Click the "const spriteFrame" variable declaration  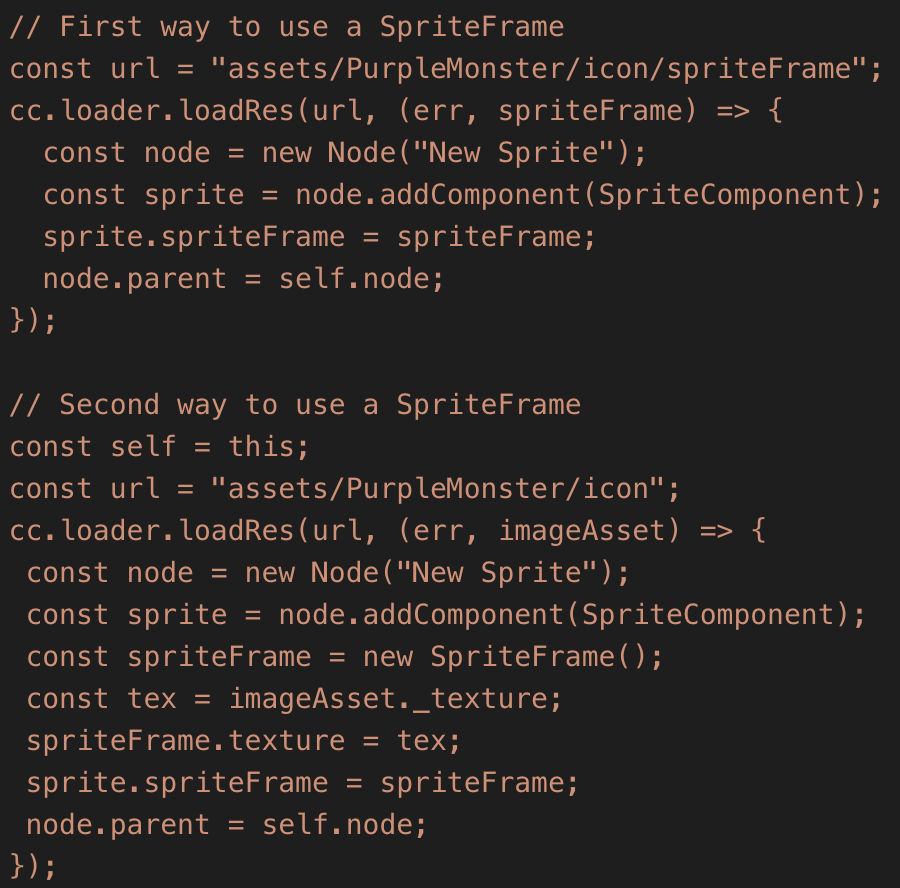point(169,657)
